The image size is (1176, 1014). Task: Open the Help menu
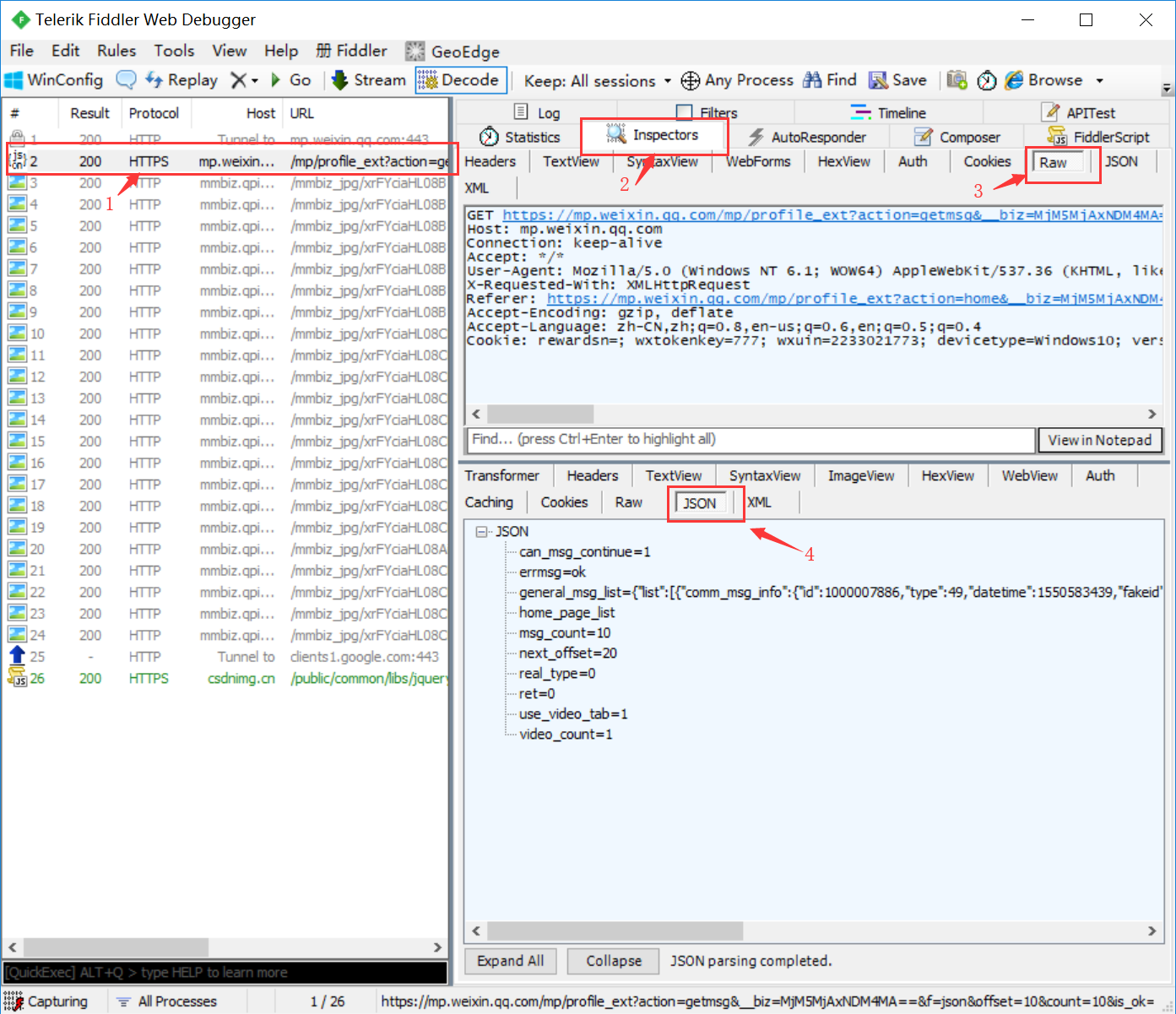281,51
